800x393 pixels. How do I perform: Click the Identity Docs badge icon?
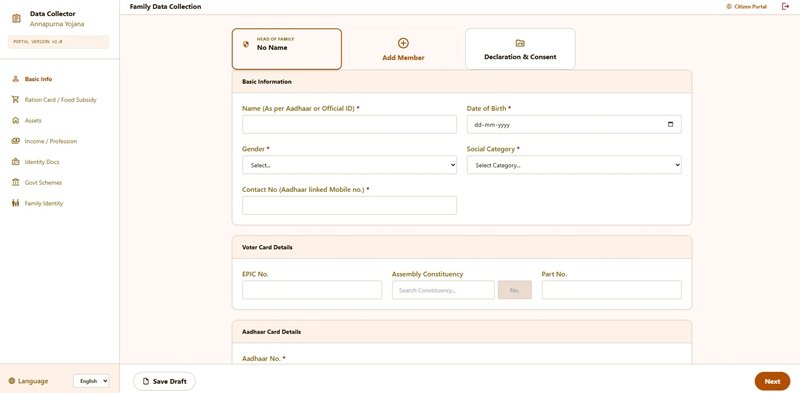click(x=15, y=162)
